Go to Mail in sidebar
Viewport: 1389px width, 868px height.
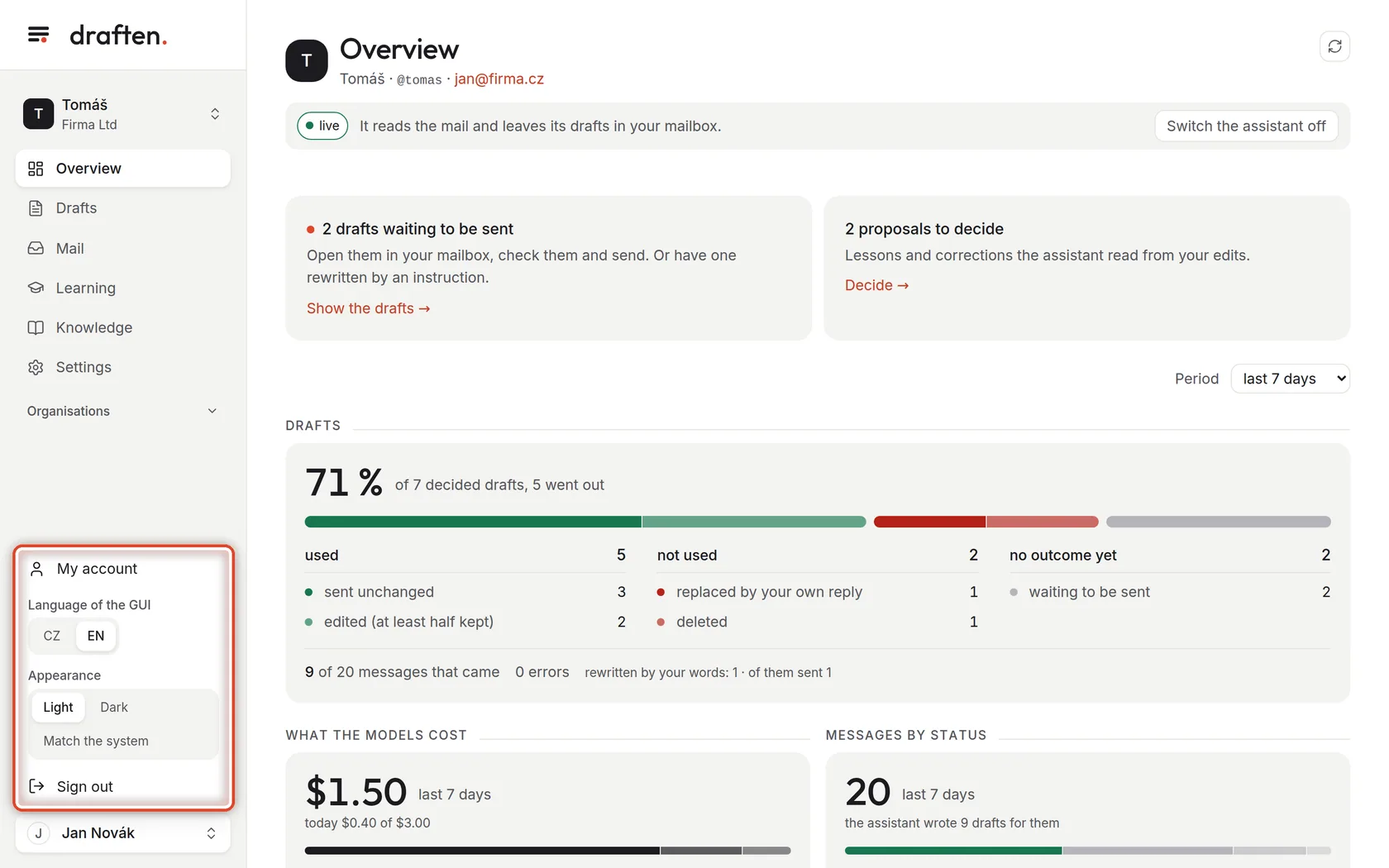122,248
